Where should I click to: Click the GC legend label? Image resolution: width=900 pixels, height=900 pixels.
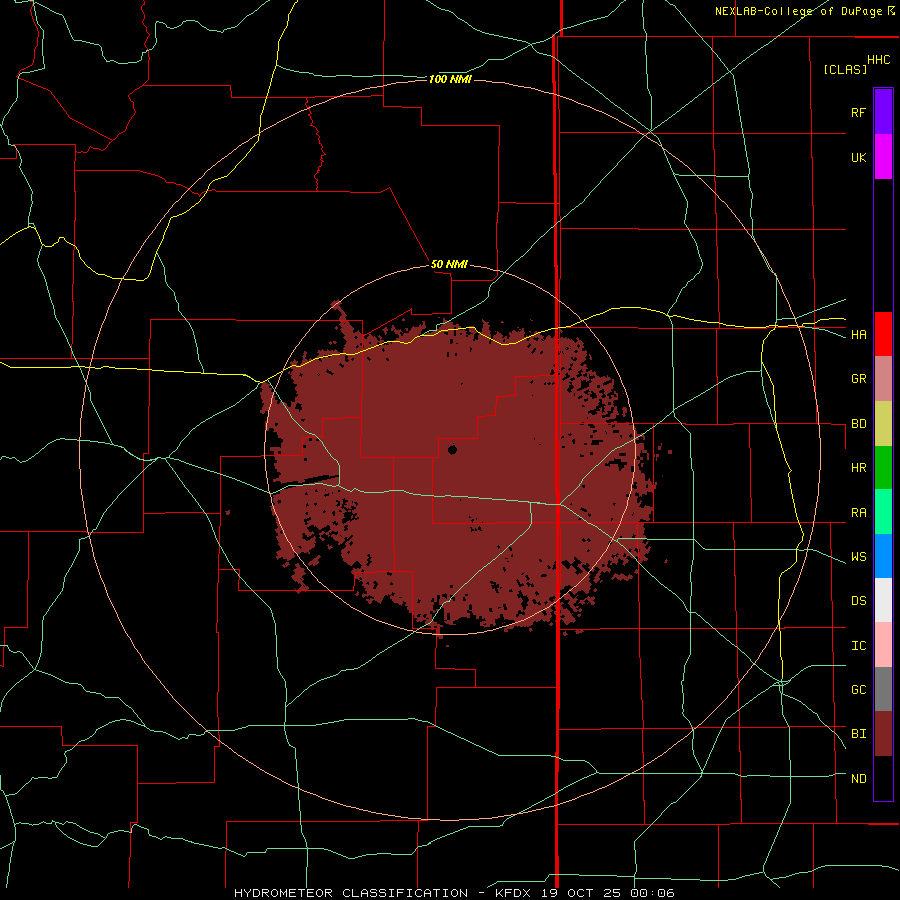pos(858,689)
